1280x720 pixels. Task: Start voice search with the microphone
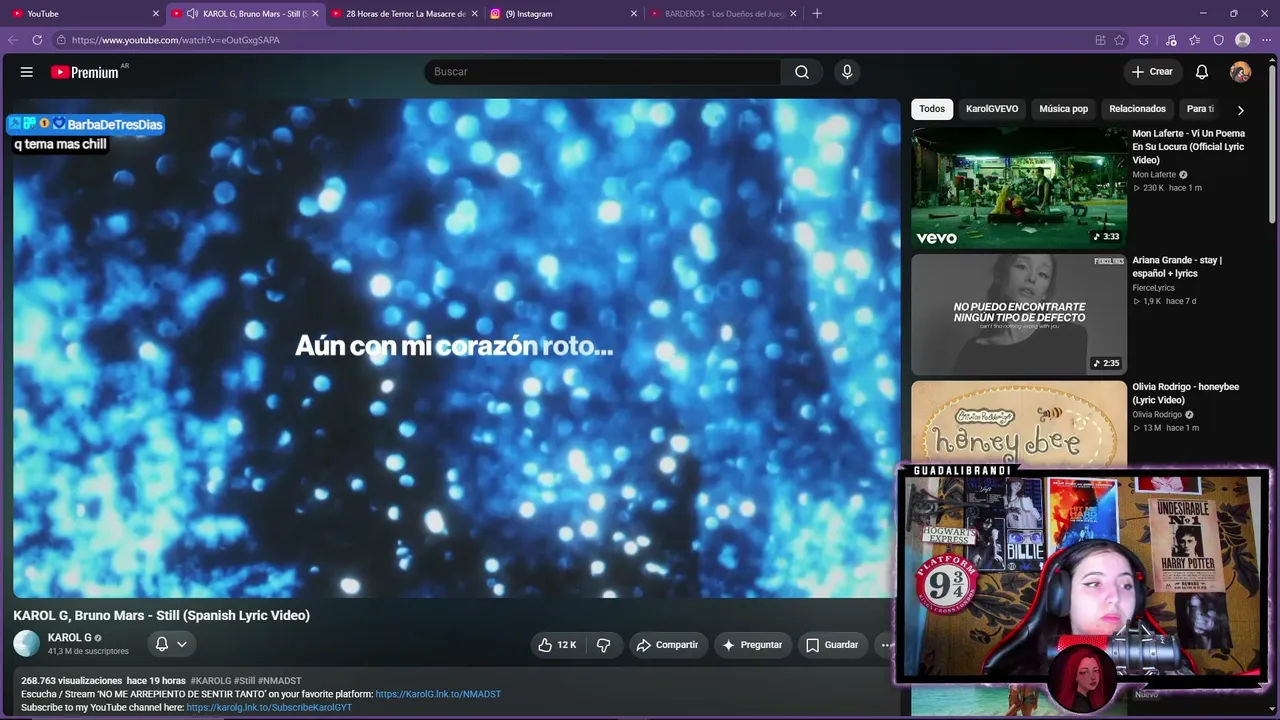click(x=847, y=72)
